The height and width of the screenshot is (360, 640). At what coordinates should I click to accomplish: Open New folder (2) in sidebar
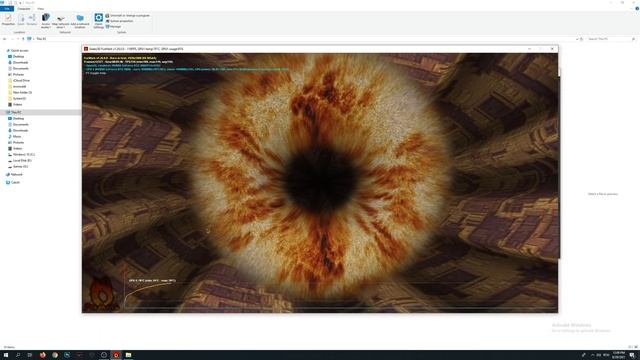coord(20,92)
